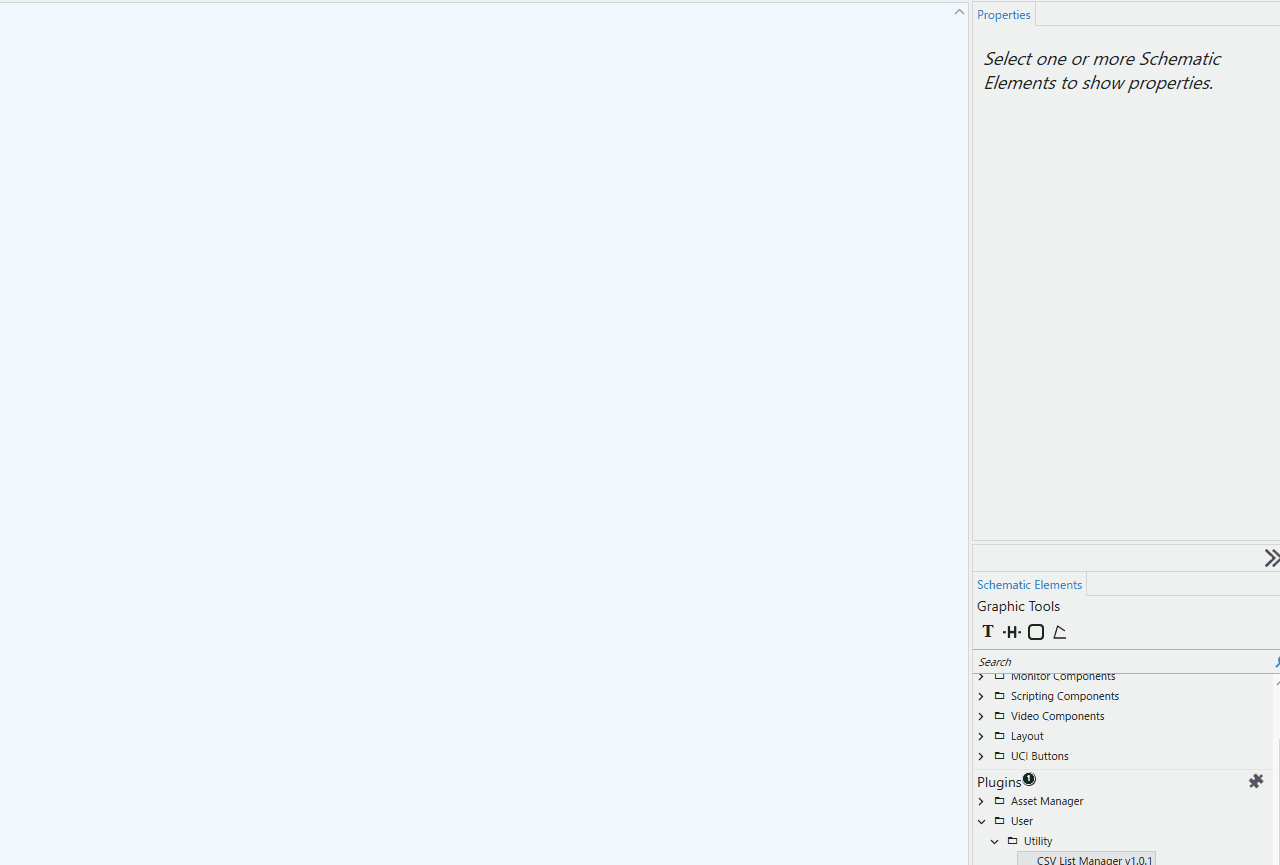Pick the rounded rectangle Group Box tool

[1036, 632]
